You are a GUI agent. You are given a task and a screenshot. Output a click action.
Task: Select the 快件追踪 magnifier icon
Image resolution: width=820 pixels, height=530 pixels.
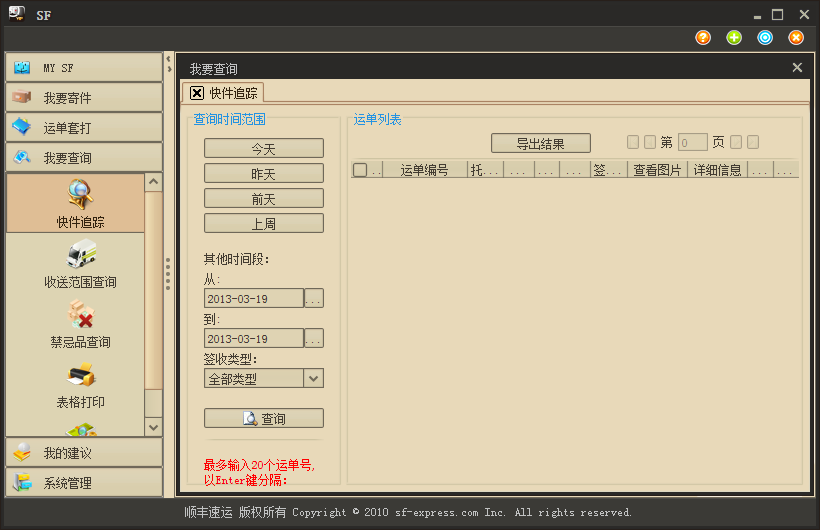[80, 195]
